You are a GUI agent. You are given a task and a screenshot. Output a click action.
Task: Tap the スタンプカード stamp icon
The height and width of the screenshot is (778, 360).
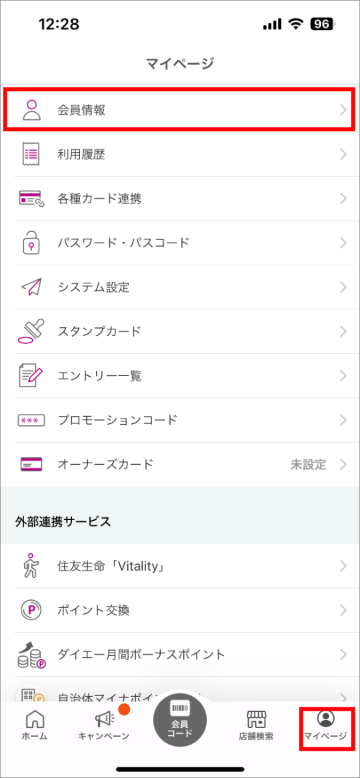tap(31, 331)
